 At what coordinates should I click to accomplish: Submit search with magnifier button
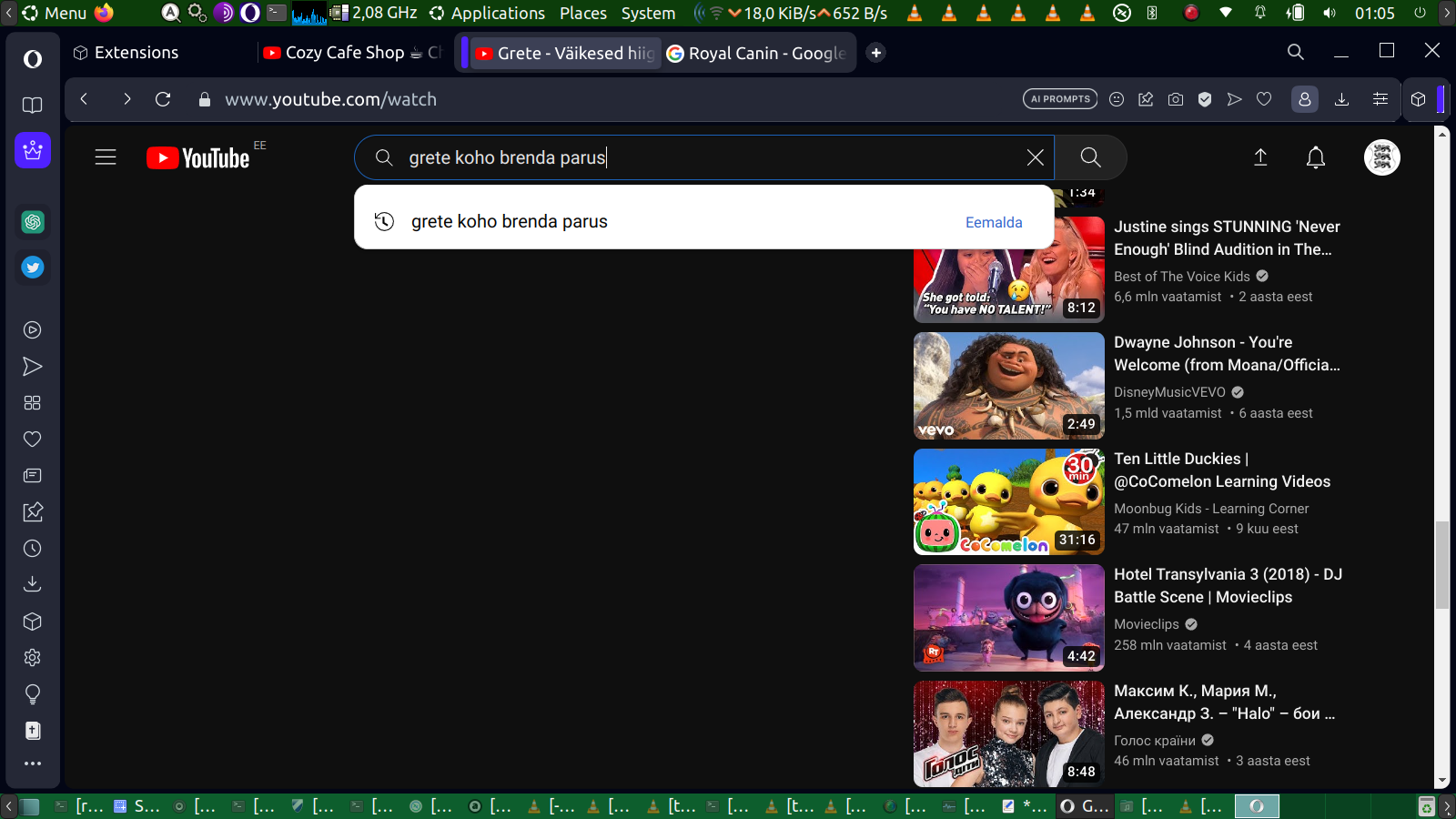(1091, 157)
